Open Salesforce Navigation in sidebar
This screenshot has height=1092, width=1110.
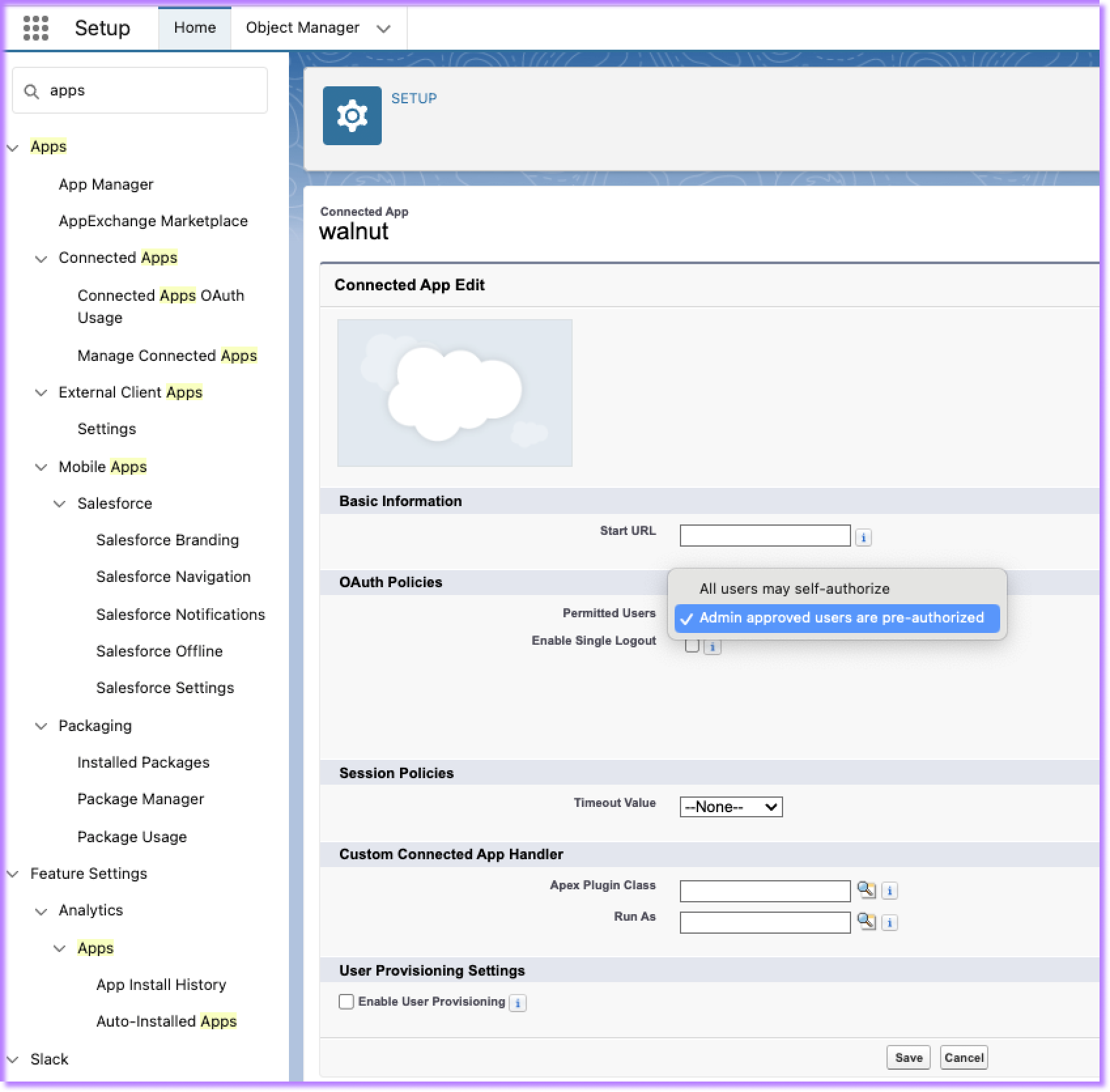pyautogui.click(x=173, y=577)
